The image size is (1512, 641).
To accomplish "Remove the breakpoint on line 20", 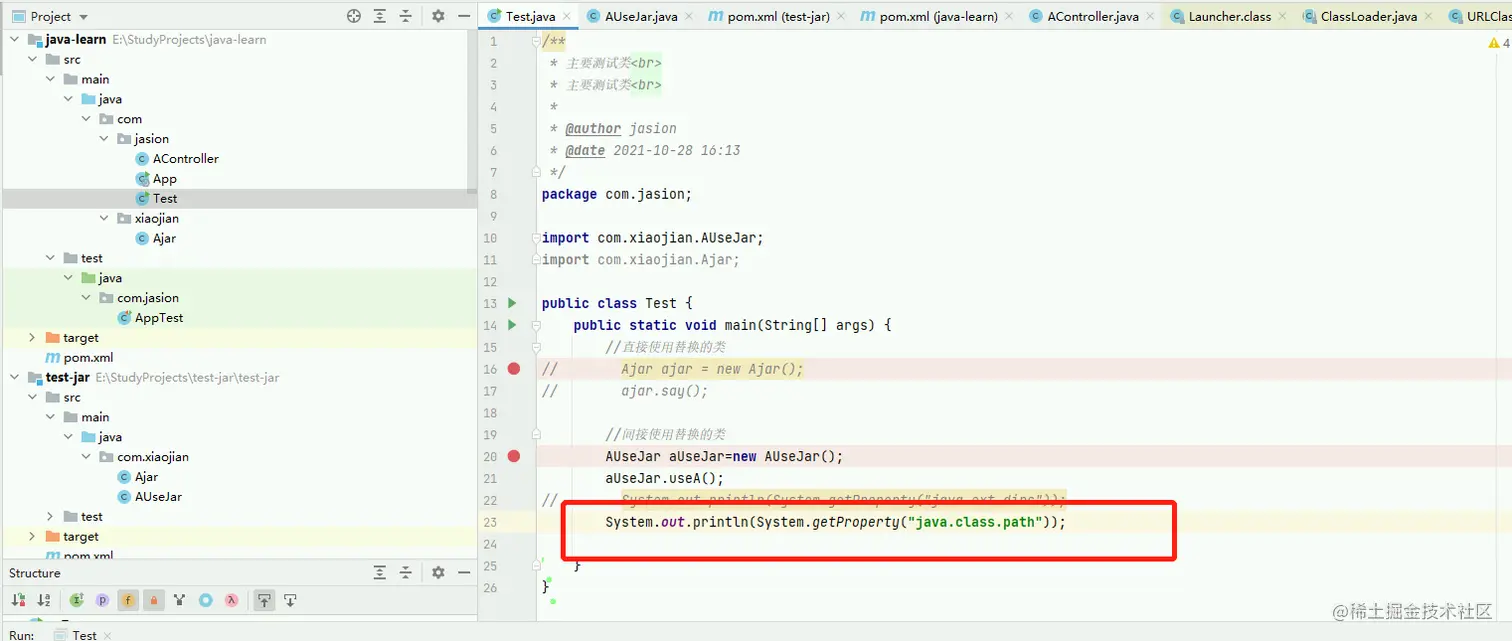I will click(514, 456).
